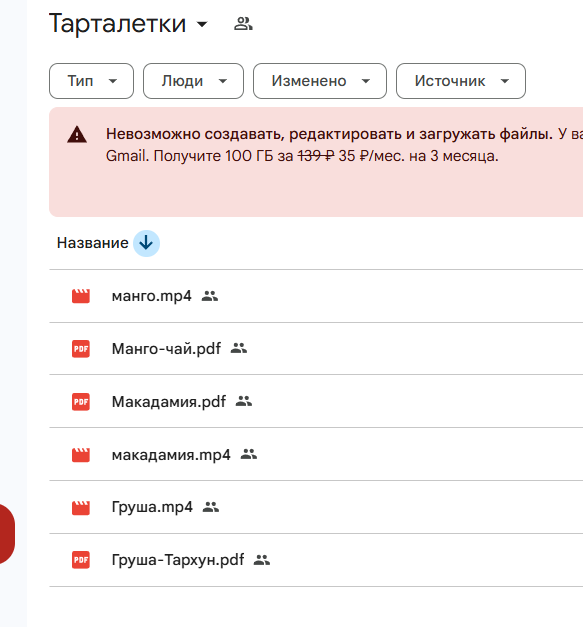583x627 pixels.
Task: Select the Груша-Тархун.pdf file name
Action: 178,560
